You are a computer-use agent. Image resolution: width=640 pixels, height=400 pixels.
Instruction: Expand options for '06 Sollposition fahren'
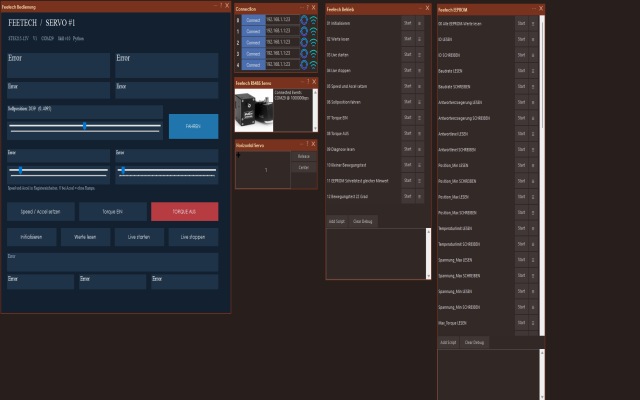click(419, 102)
